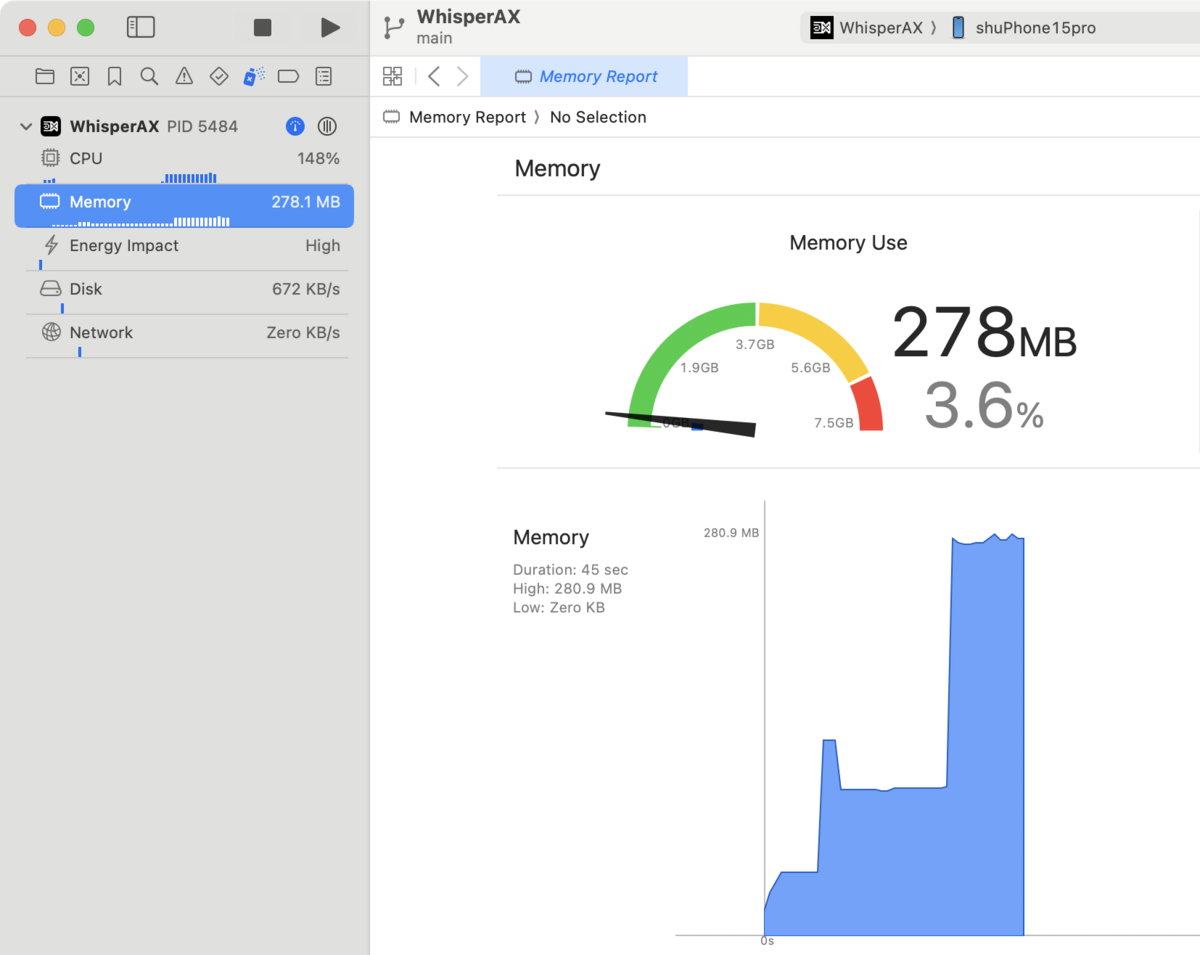Click the source control branch icon
This screenshot has width=1200, height=955.
[393, 27]
